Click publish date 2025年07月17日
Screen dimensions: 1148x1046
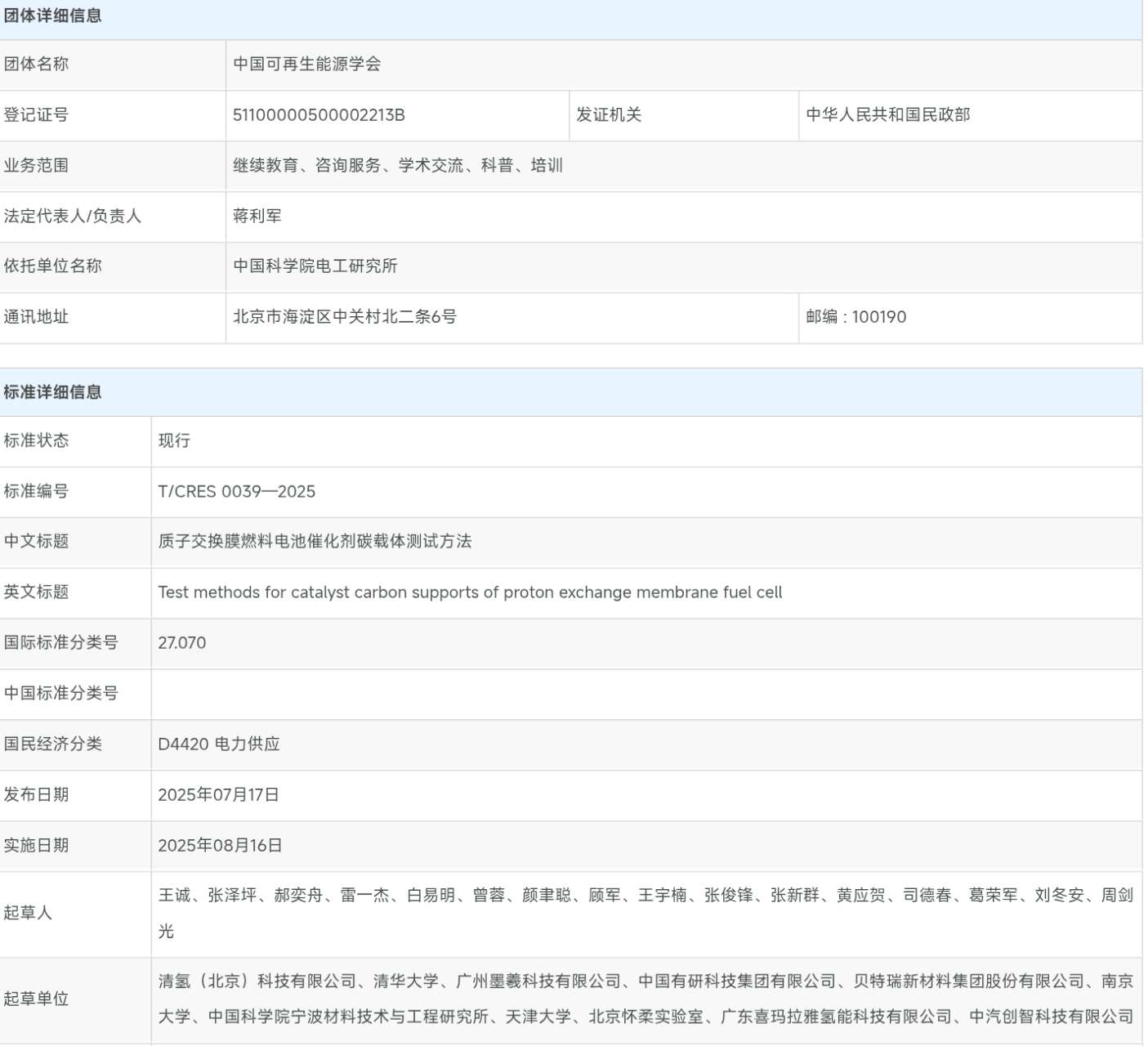[219, 794]
